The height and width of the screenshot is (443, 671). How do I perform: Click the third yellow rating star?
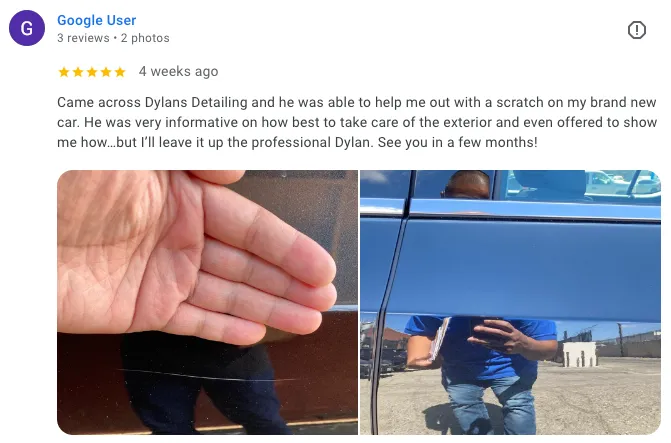92,72
